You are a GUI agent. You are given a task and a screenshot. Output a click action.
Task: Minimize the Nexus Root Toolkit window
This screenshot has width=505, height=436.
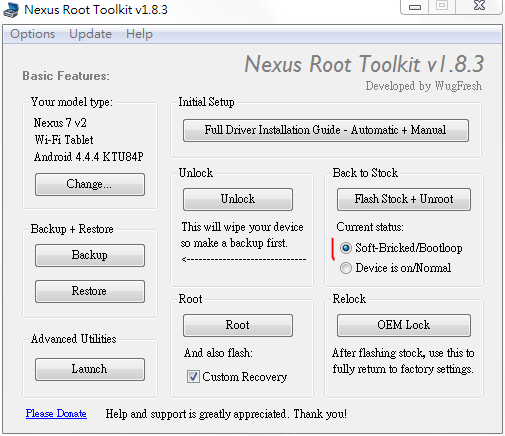click(x=415, y=7)
